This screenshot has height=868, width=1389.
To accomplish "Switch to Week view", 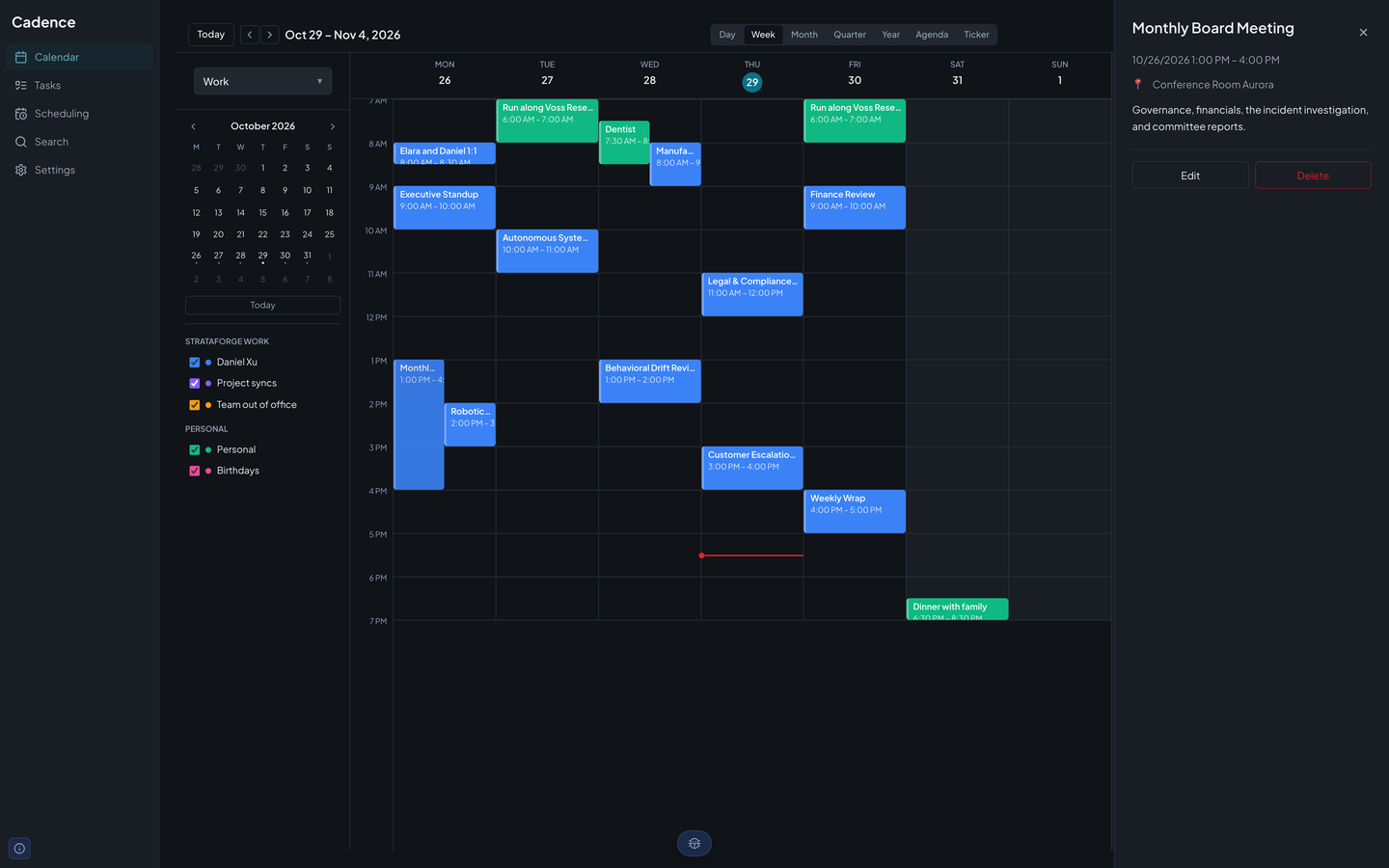I will (x=763, y=35).
